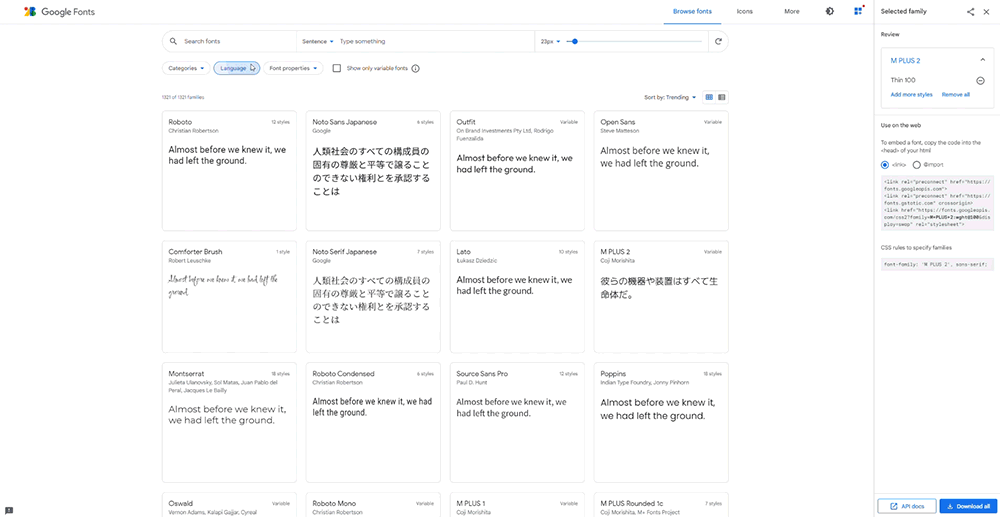Image resolution: width=1000 pixels, height=518 pixels.
Task: Click the 1321 of 1321 families text
Action: click(183, 98)
